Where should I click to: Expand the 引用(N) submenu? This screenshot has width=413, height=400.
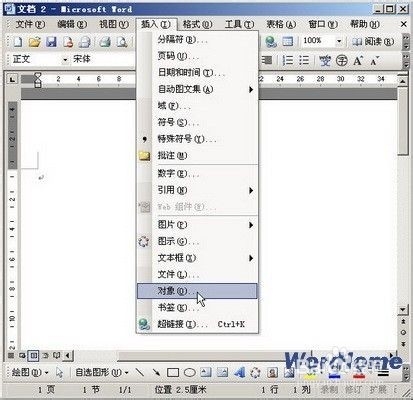pos(197,190)
